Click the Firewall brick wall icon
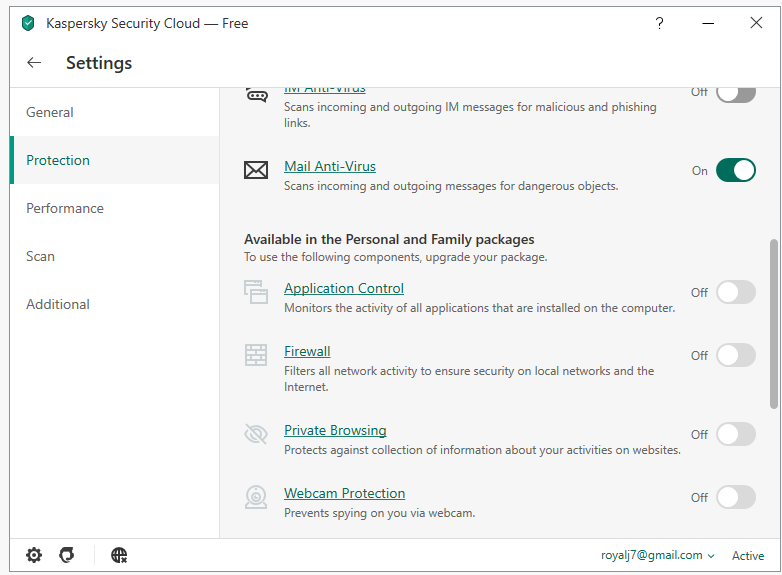782x575 pixels. (256, 355)
